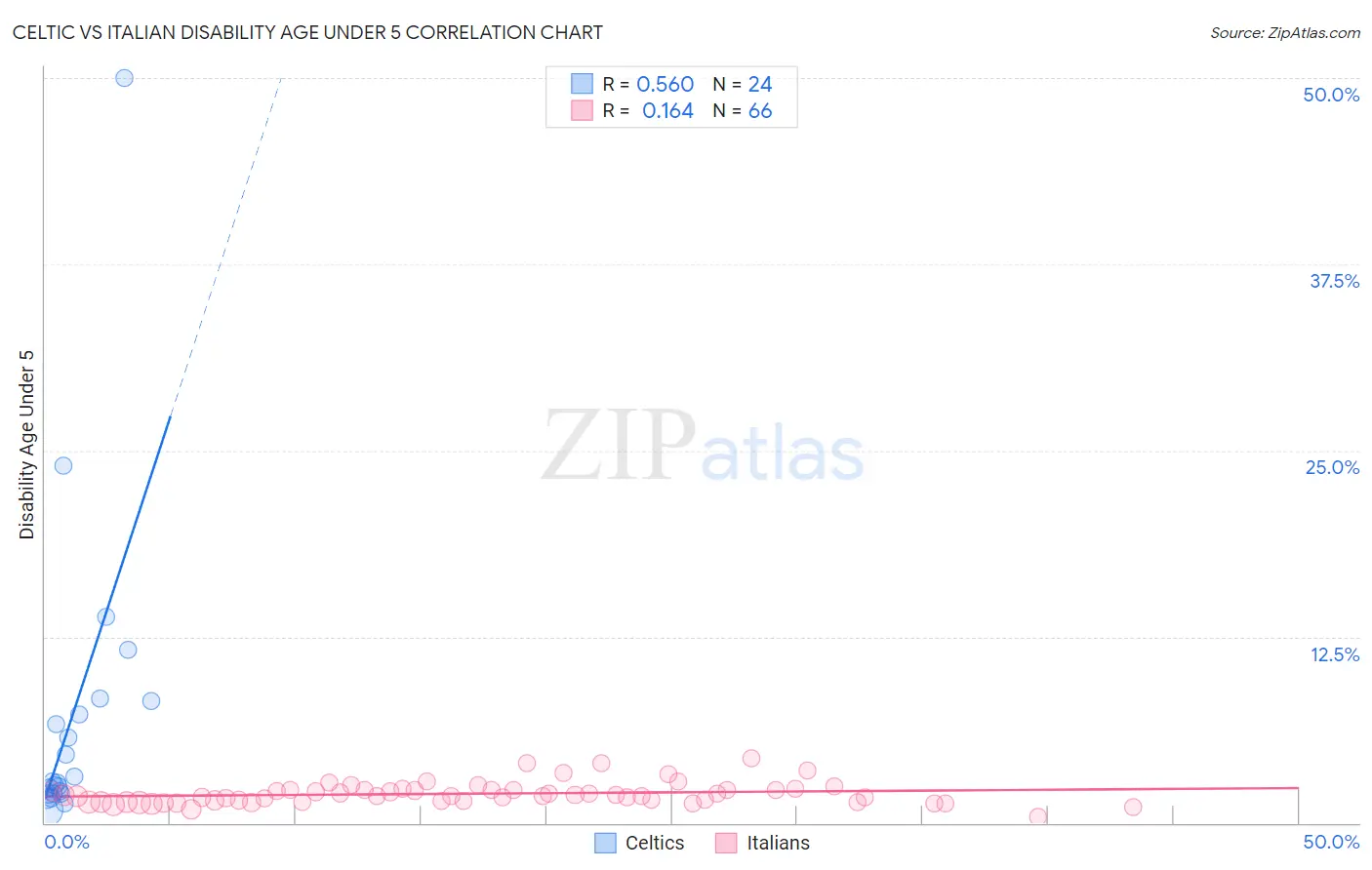This screenshot has height=870, width=1372.
Task: Click the 50.0% x-axis label at bottom right
Action: (1331, 842)
